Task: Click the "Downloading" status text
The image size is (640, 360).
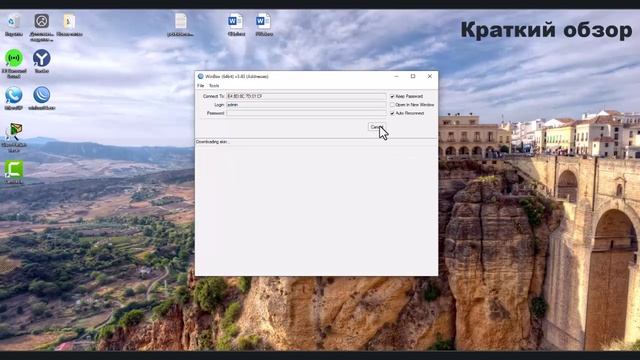Action: pyautogui.click(x=212, y=142)
